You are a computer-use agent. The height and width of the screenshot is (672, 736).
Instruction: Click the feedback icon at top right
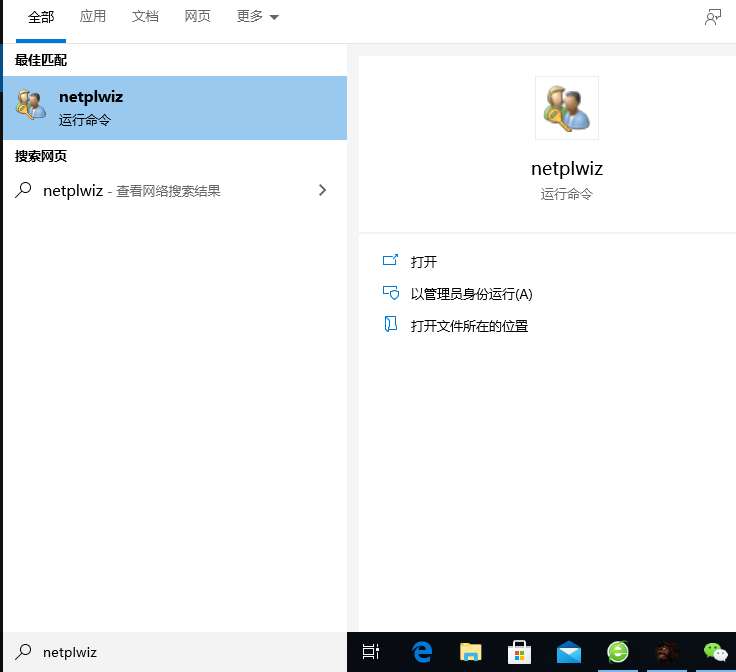[x=713, y=17]
